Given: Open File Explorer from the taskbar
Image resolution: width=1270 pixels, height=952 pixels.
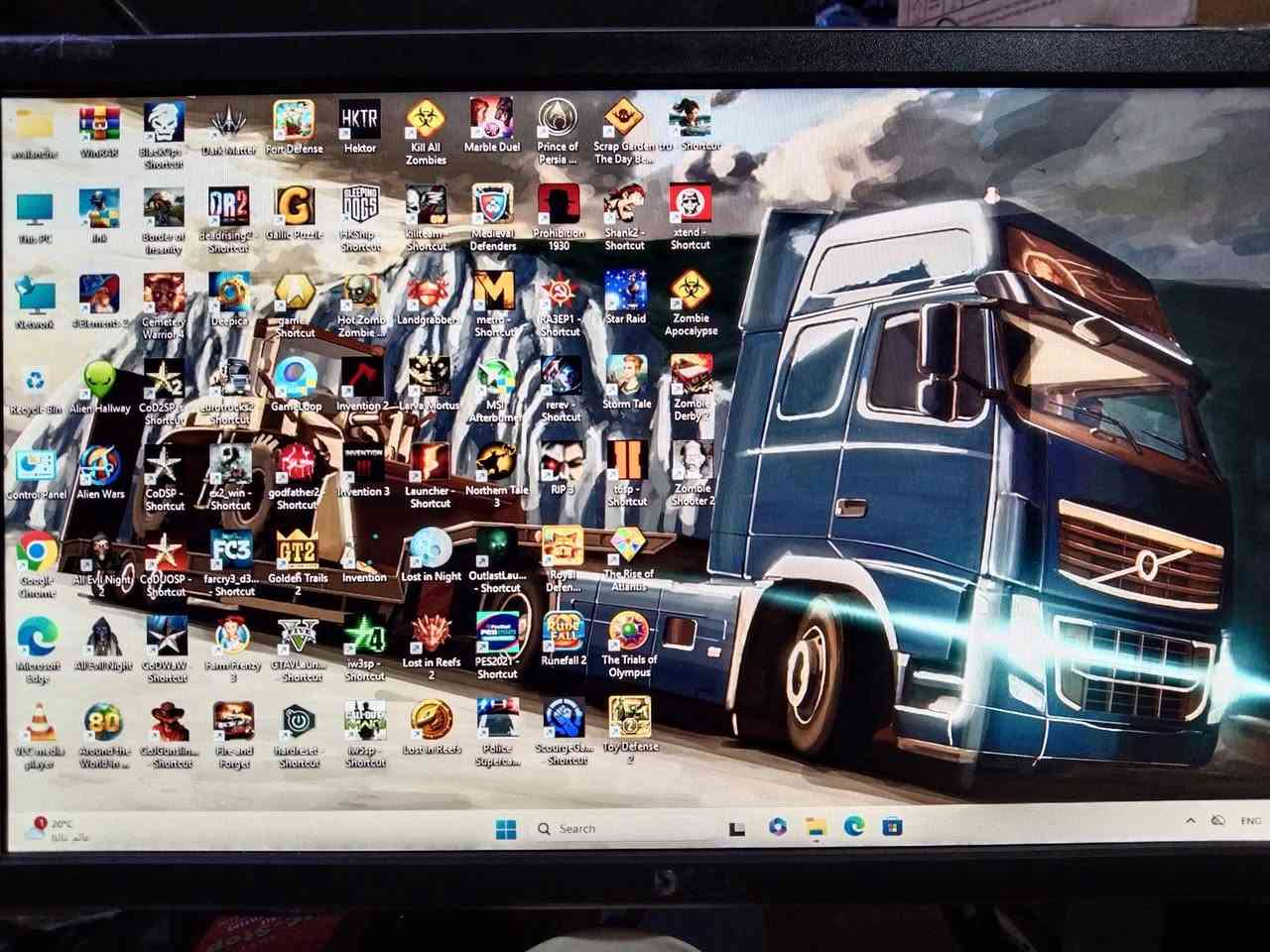Looking at the screenshot, I should click(816, 827).
